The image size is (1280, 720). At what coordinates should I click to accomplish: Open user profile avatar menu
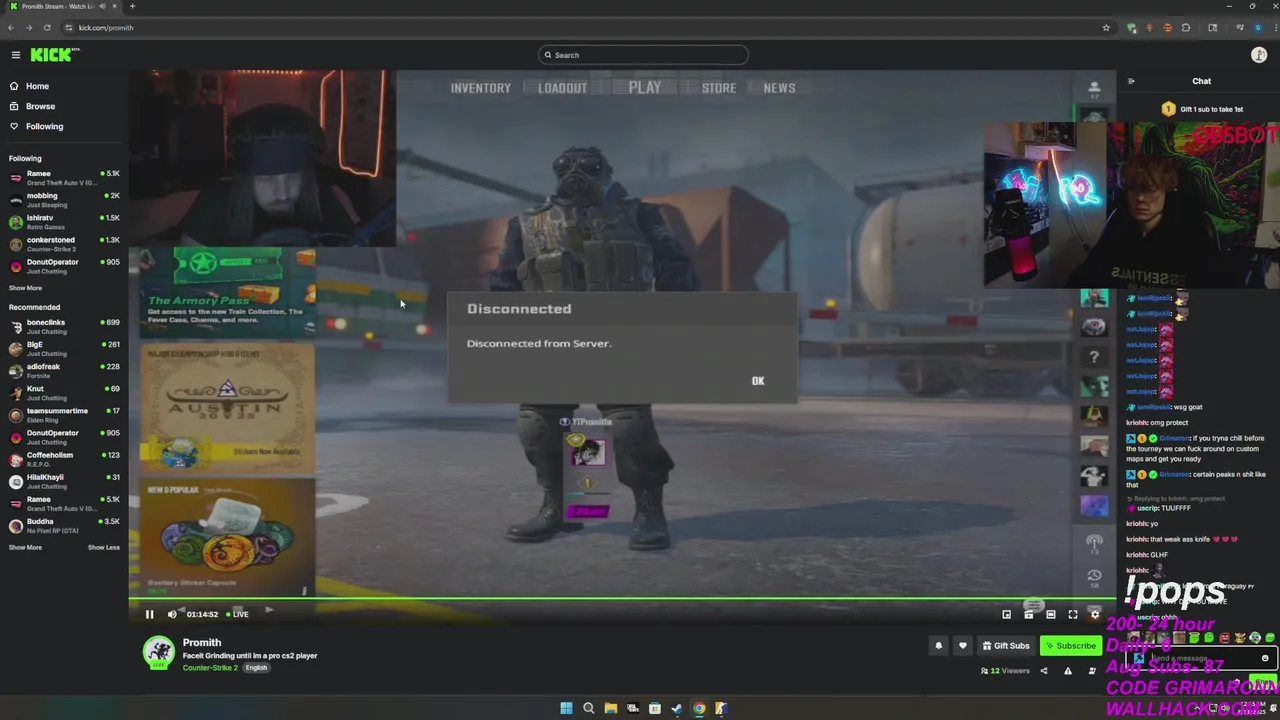click(x=1259, y=55)
